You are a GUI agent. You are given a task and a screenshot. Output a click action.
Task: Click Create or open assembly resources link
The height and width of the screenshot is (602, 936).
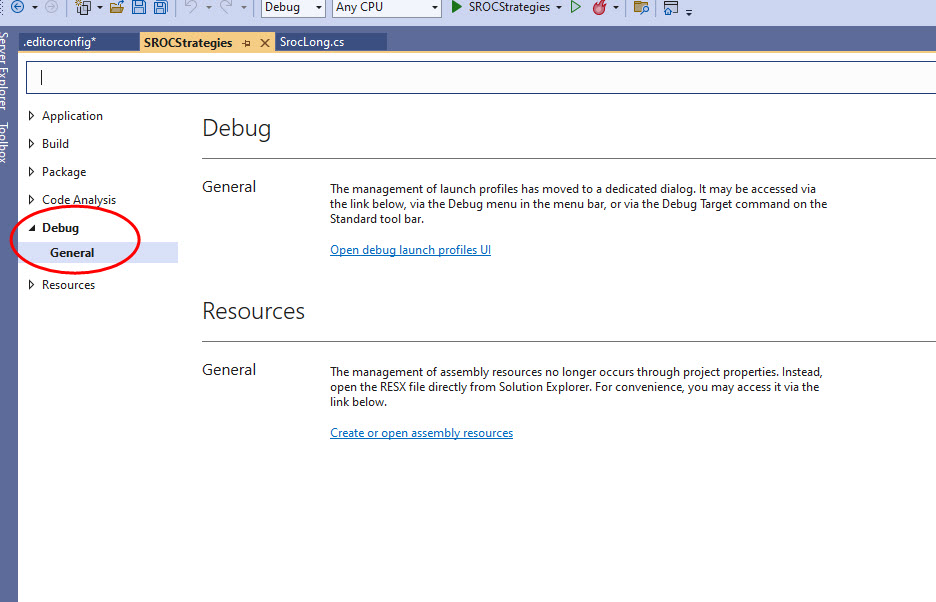pyautogui.click(x=421, y=433)
